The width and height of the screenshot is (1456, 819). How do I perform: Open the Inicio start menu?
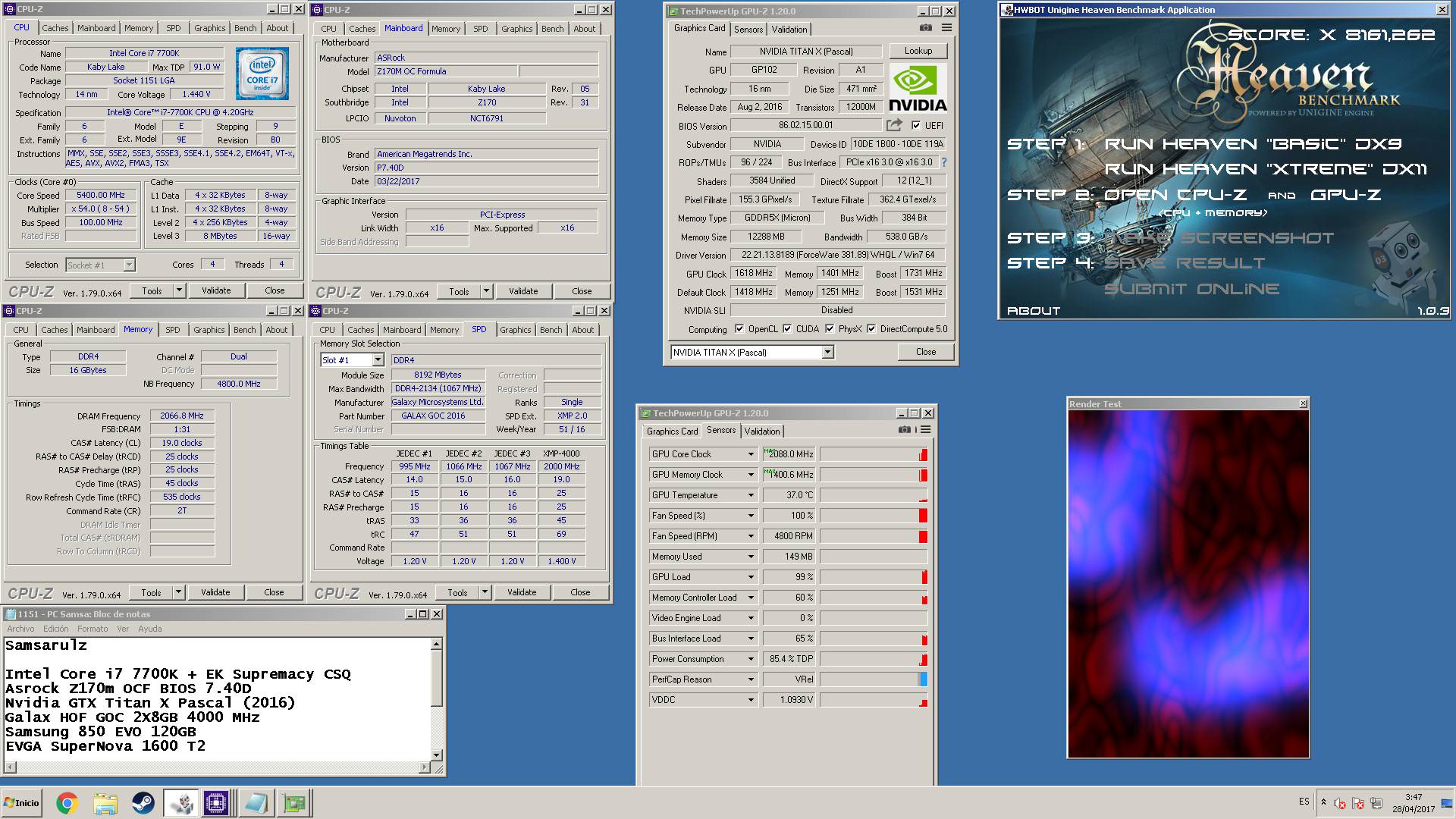pyautogui.click(x=21, y=803)
